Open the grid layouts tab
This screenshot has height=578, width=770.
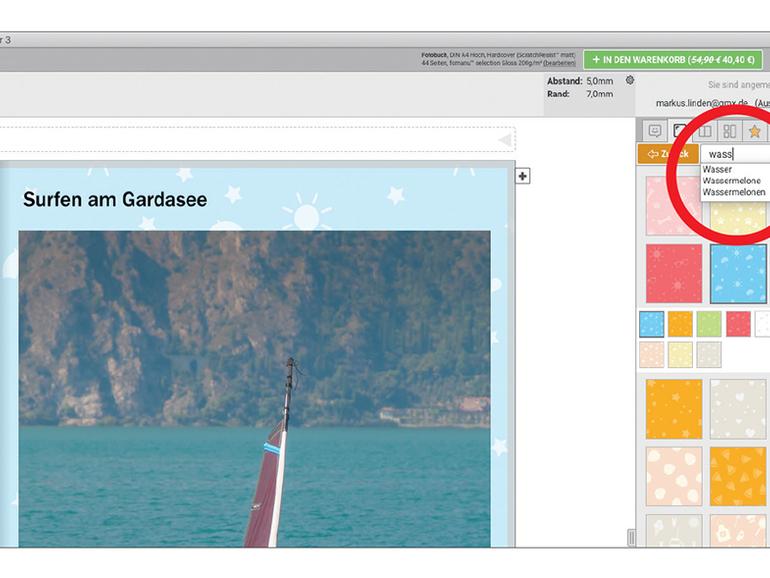point(730,131)
